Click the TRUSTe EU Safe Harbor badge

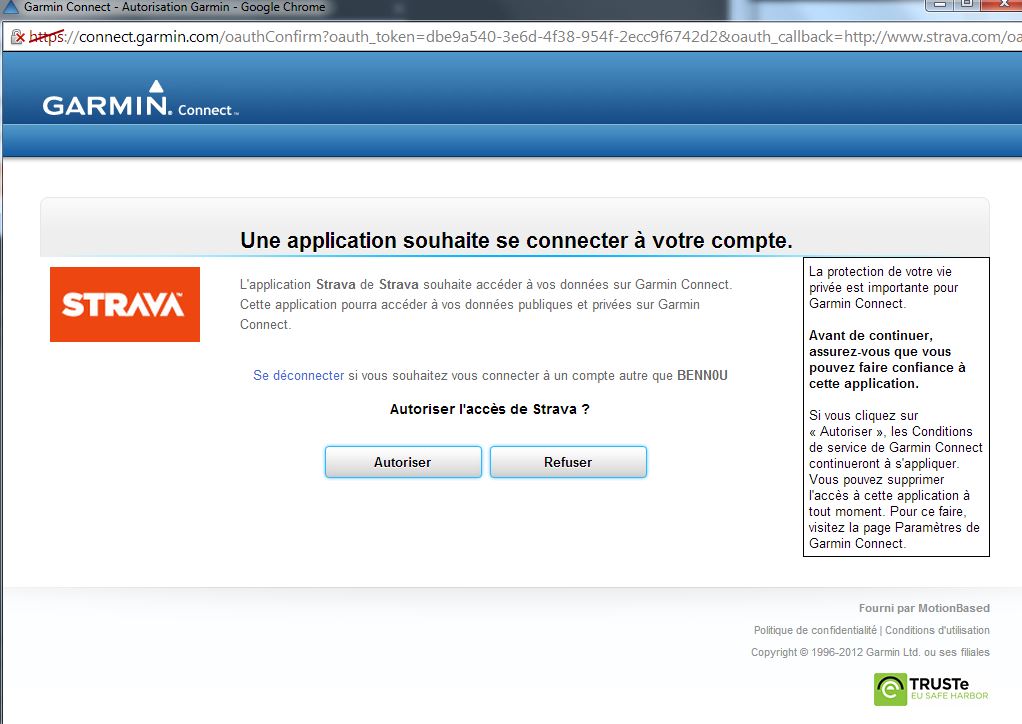(x=931, y=689)
